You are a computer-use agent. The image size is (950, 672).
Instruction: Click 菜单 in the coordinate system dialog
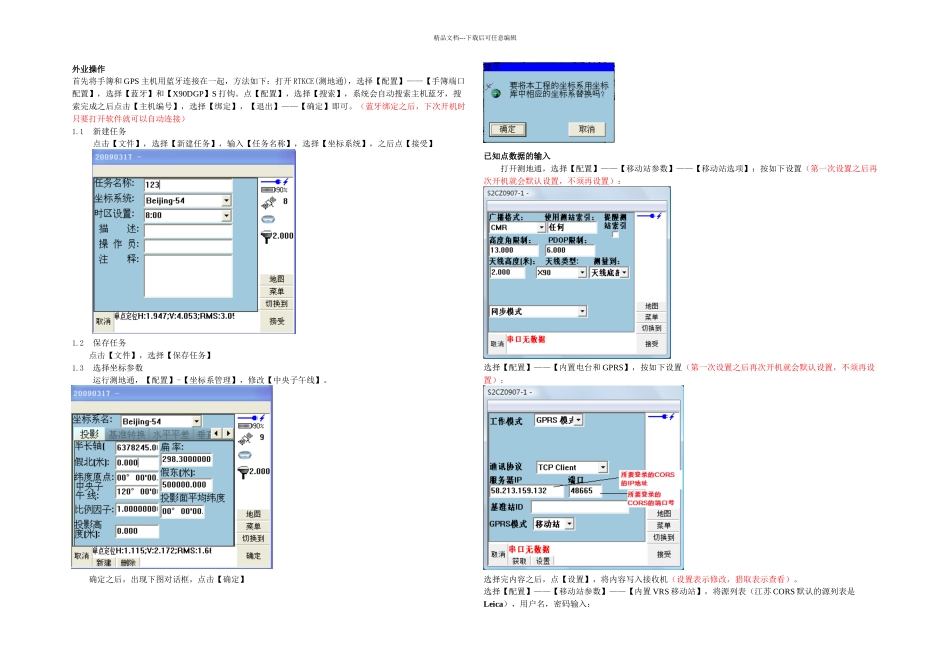(x=253, y=527)
